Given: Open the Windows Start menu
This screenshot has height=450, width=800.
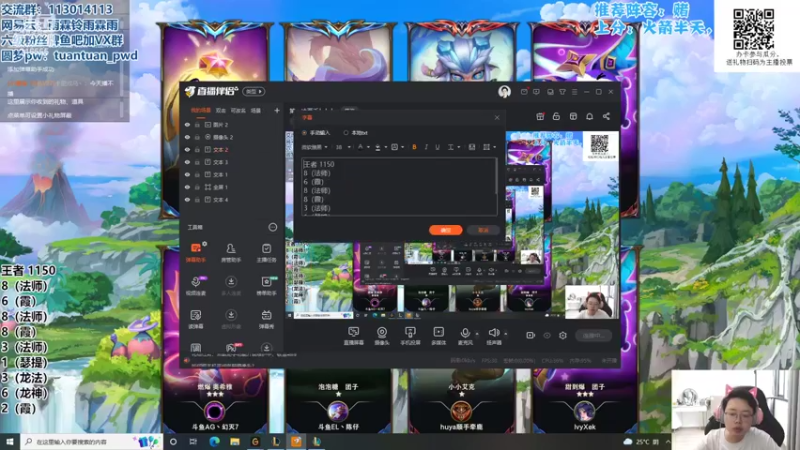Looking at the screenshot, I should click(x=10, y=442).
